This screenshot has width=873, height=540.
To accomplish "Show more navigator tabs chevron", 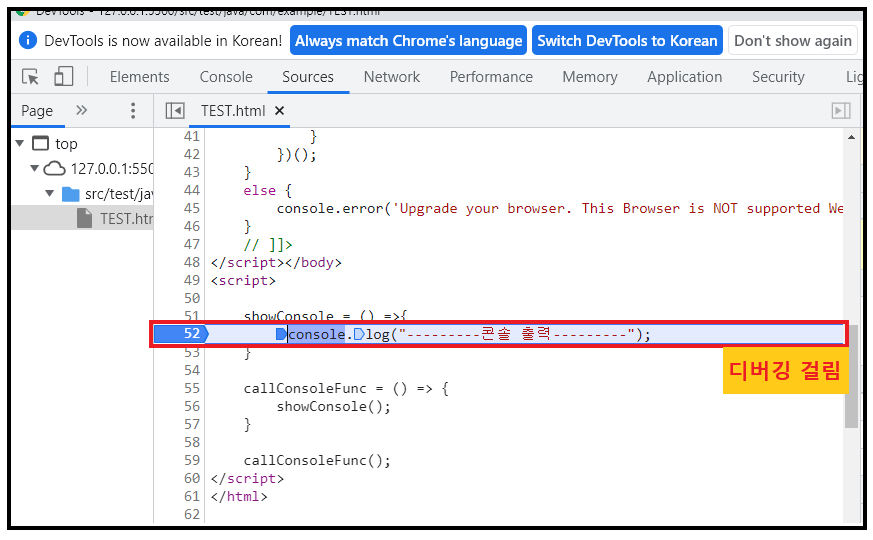I will coord(81,110).
